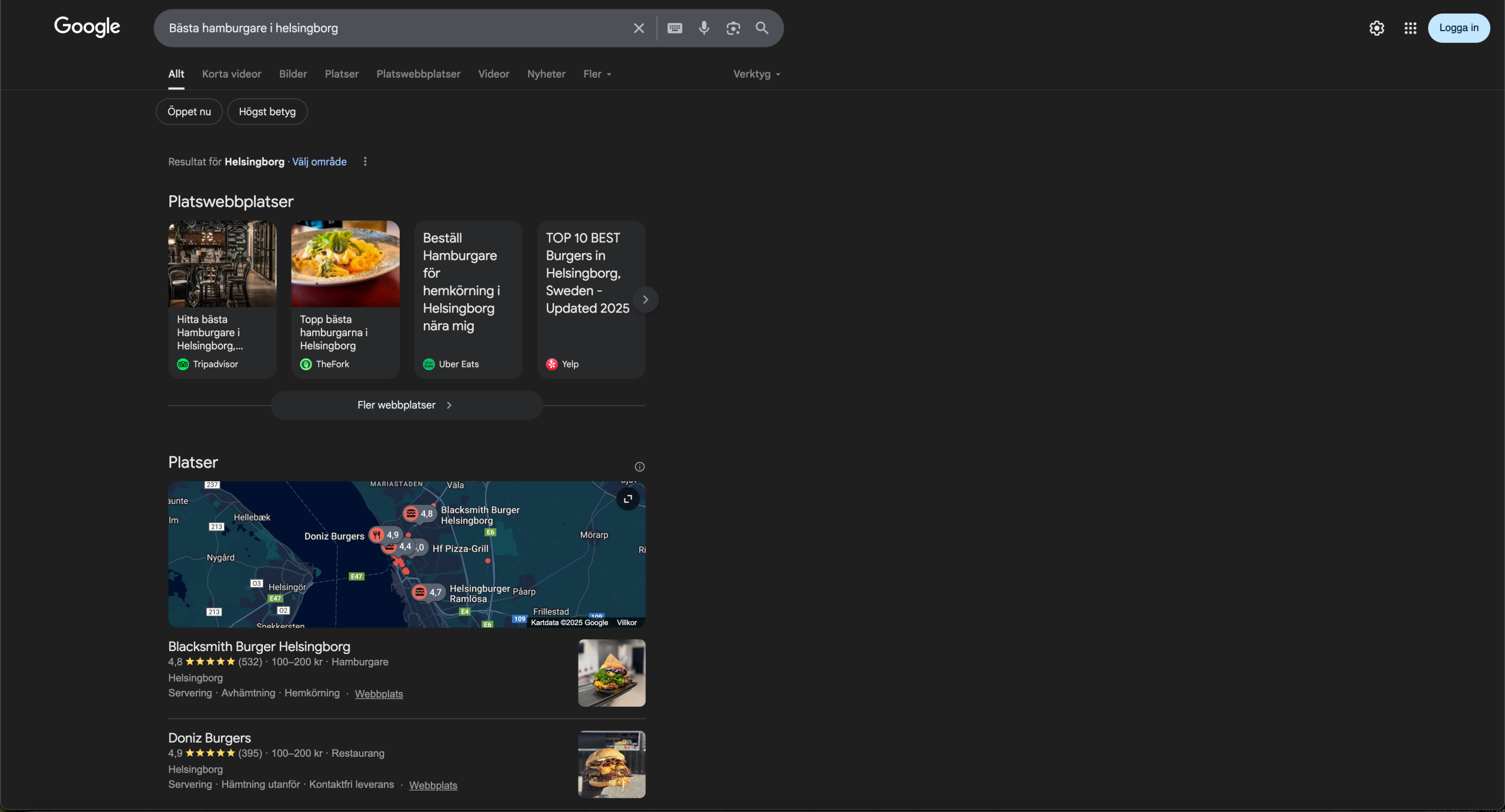
Task: Open the Google apps grid
Action: [1410, 28]
